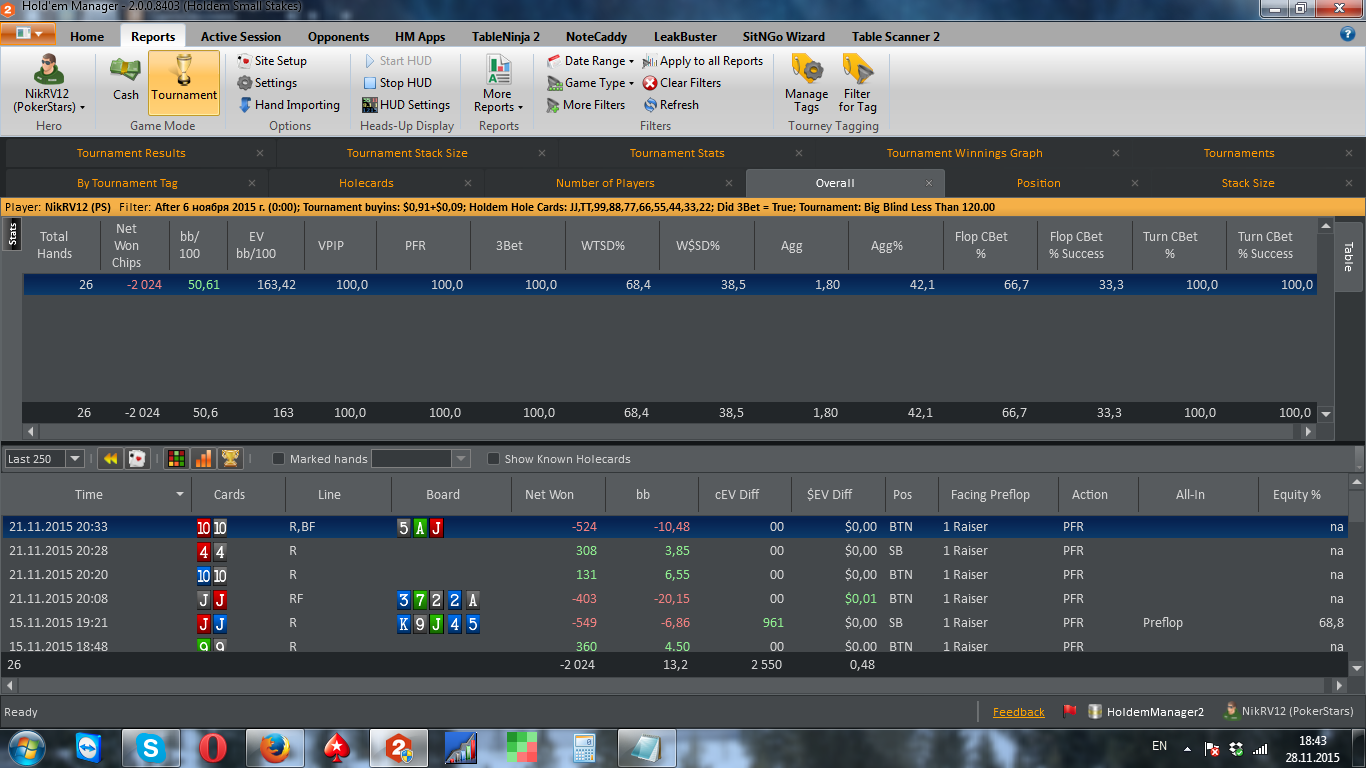Open Site Setup options

272,61
